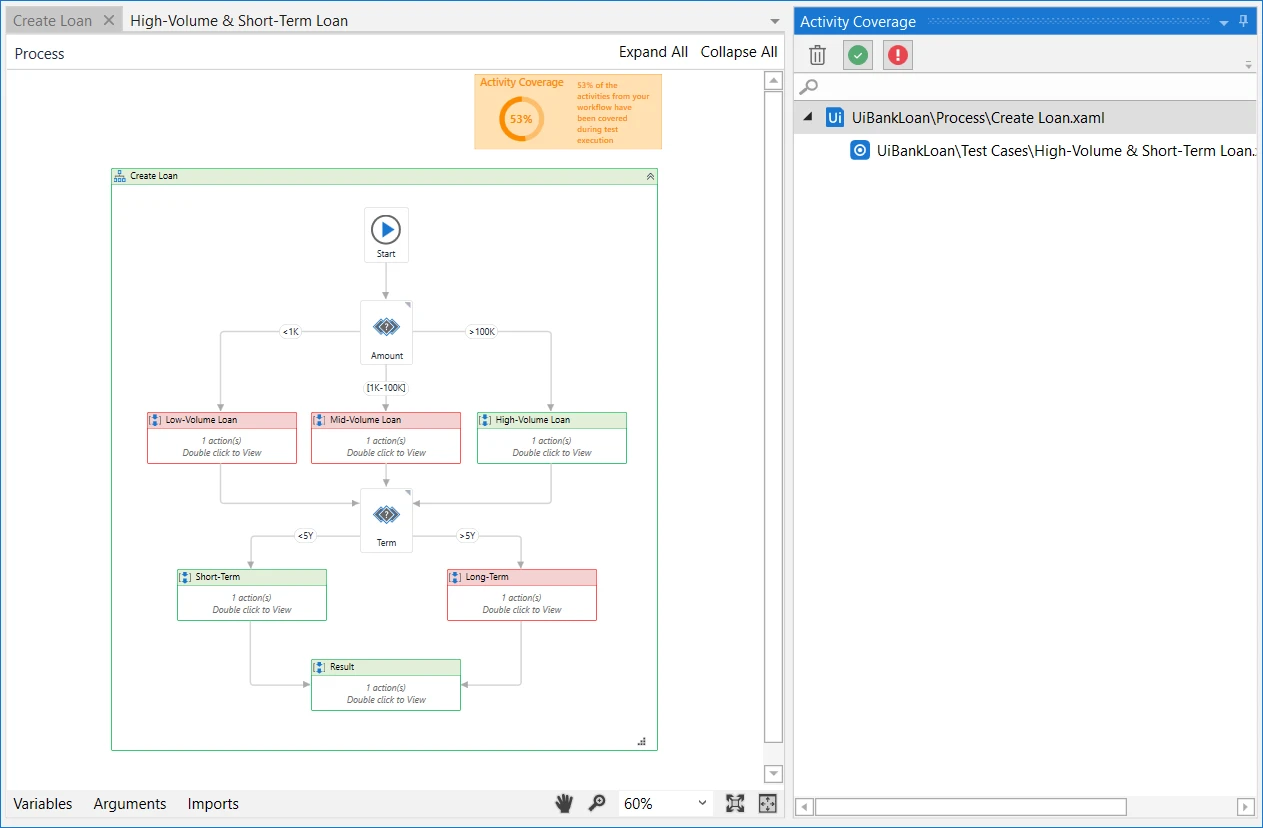Viewport: 1263px width, 828px height.
Task: Click the overview icon at bottom right
Action: pyautogui.click(x=768, y=803)
